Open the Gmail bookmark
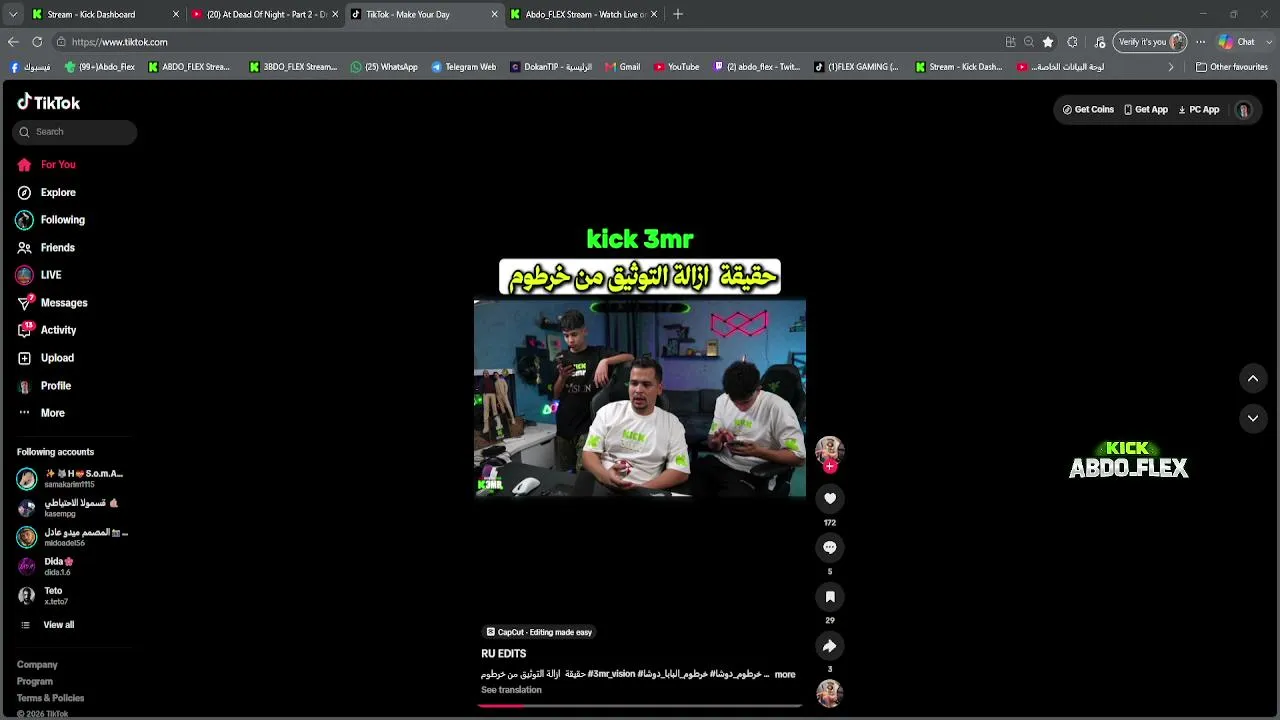The height and width of the screenshot is (720, 1280). [x=622, y=67]
